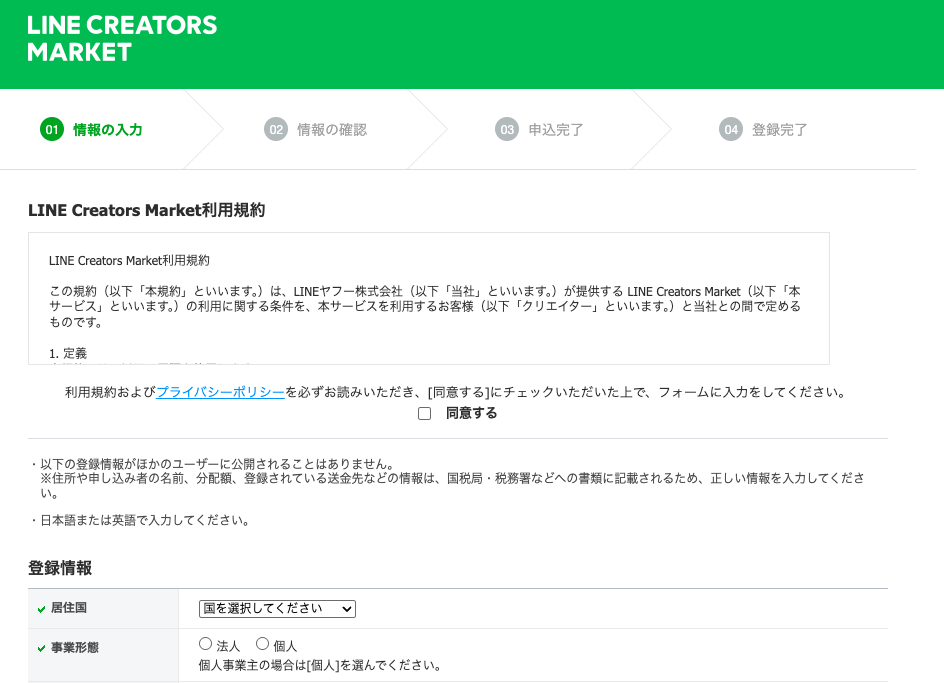The height and width of the screenshot is (683, 944).
Task: Click the step 01 circle icon
Action: tap(52, 129)
